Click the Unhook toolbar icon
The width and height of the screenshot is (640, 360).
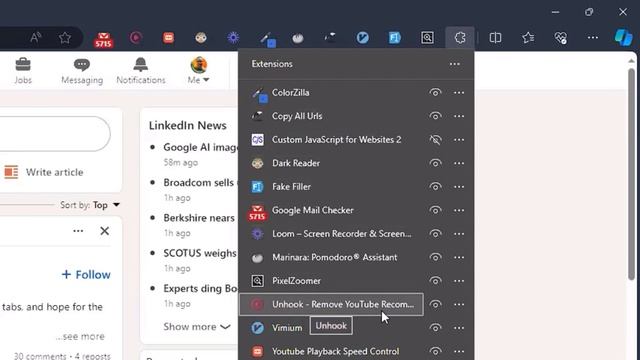[136, 38]
